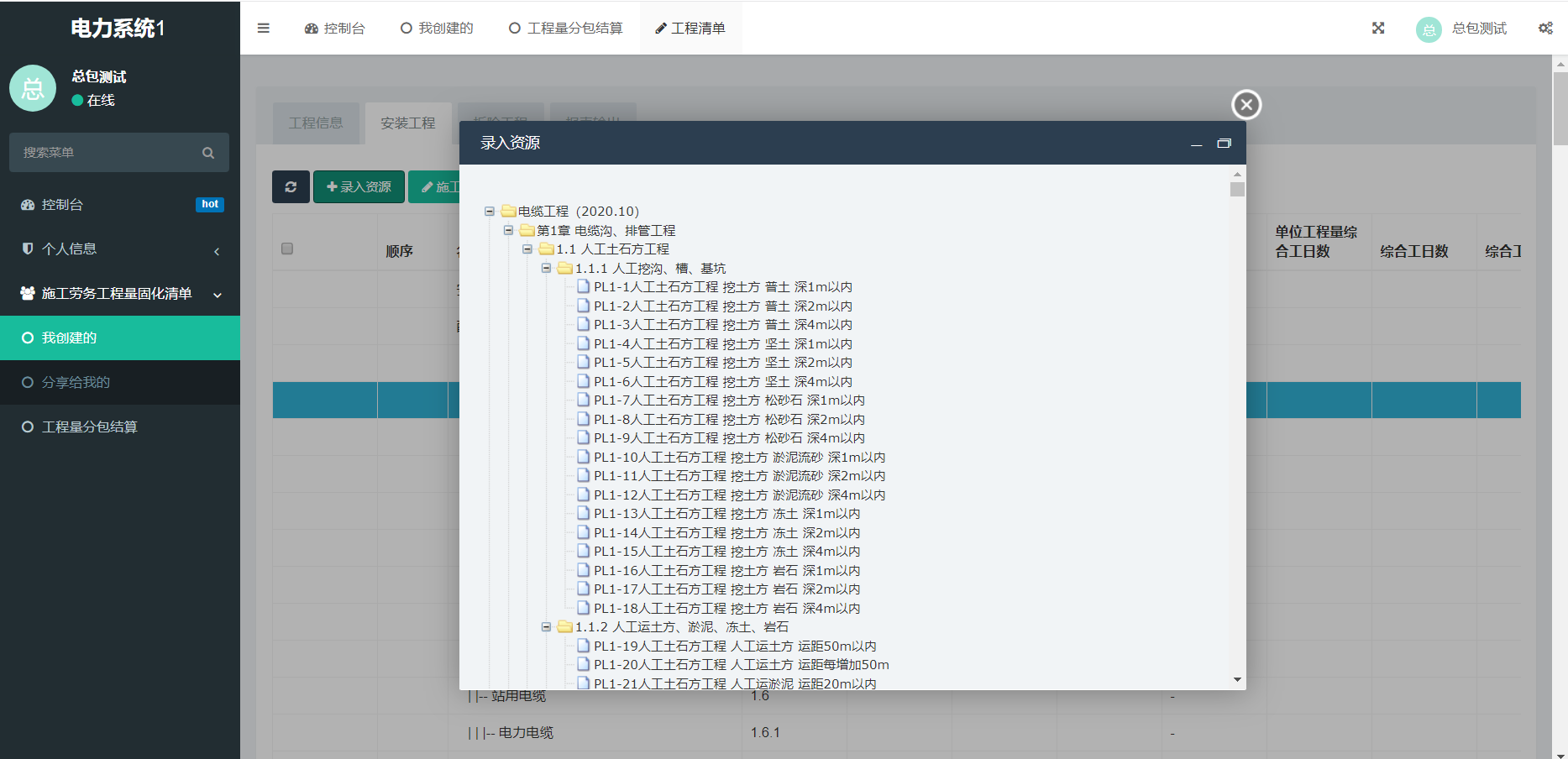This screenshot has height=759, width=1568.
Task: Minimize the 录入资源 dialog
Action: (1196, 144)
